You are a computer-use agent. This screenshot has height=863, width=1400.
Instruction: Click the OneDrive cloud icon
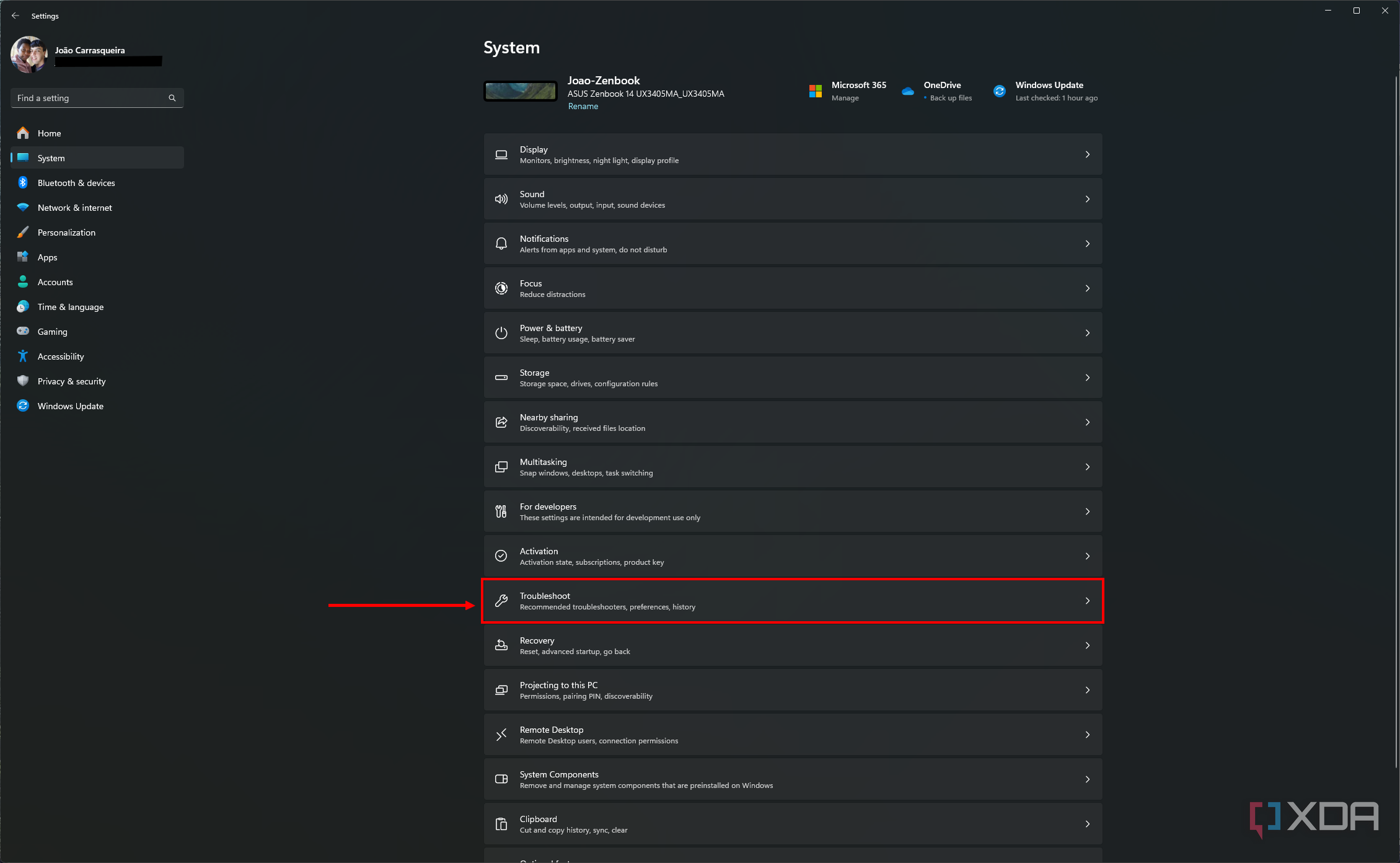pos(907,91)
